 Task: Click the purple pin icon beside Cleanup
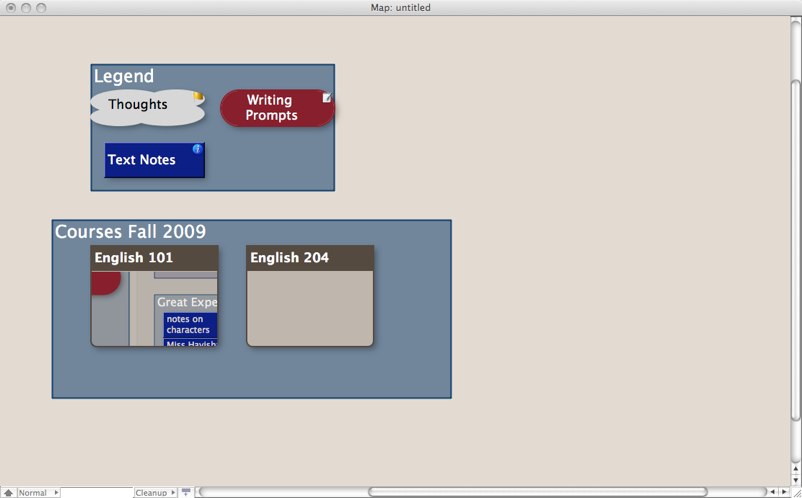tap(186, 493)
